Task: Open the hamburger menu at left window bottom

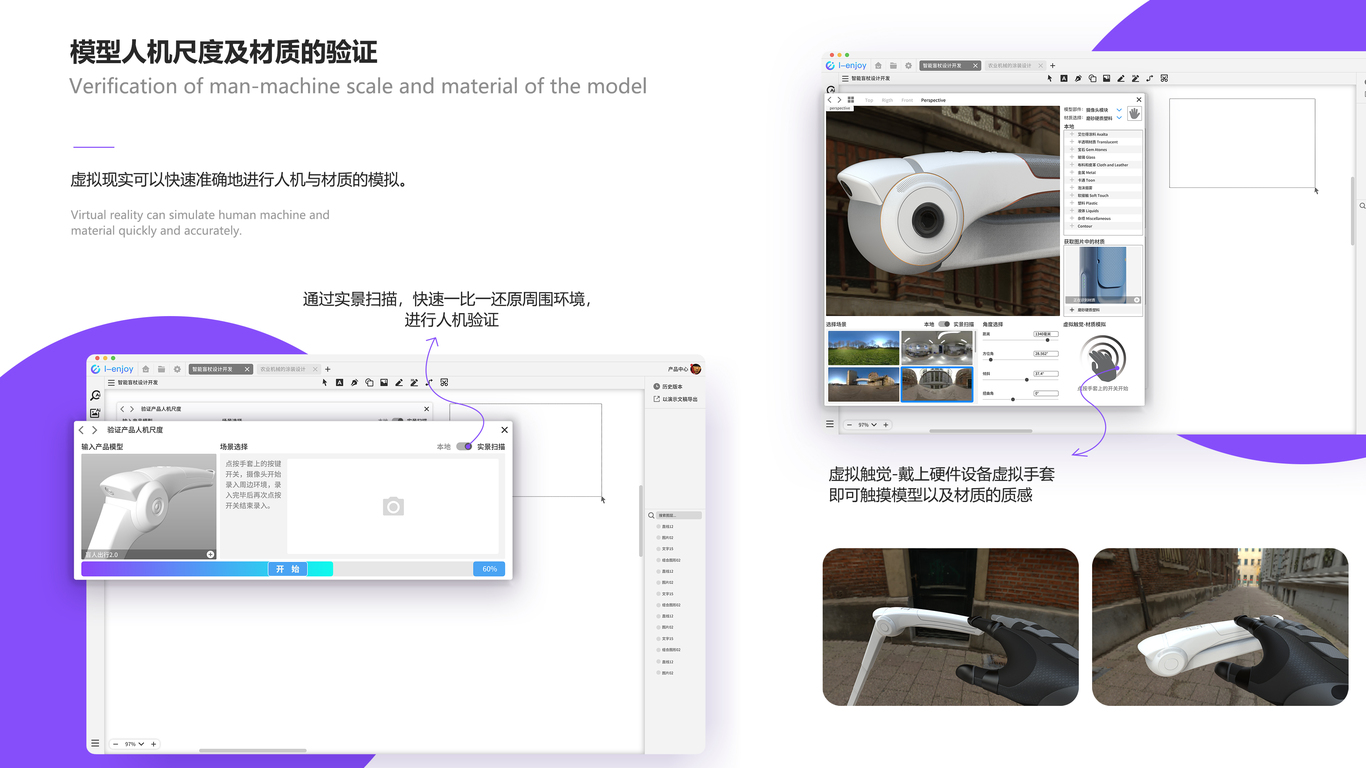Action: (95, 744)
